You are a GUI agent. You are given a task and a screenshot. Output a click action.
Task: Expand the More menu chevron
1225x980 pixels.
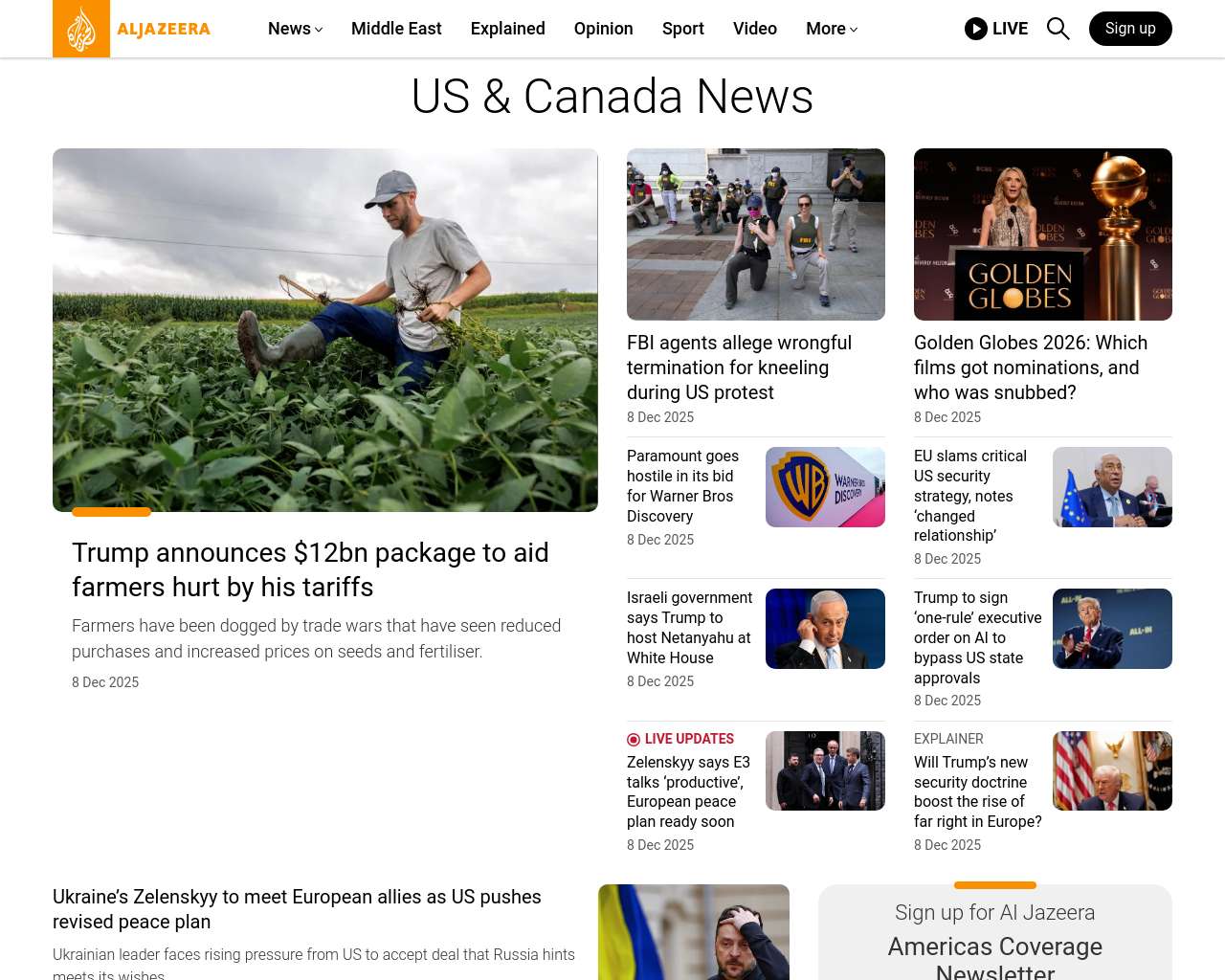854,30
